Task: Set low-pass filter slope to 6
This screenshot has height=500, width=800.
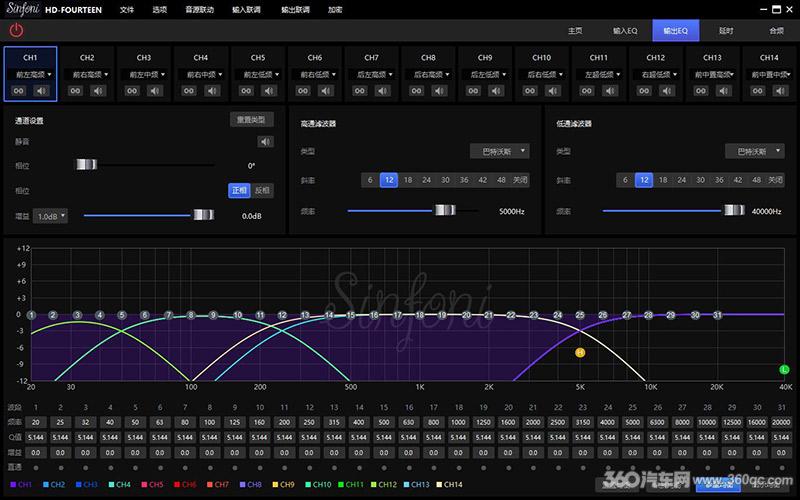Action: [x=625, y=180]
